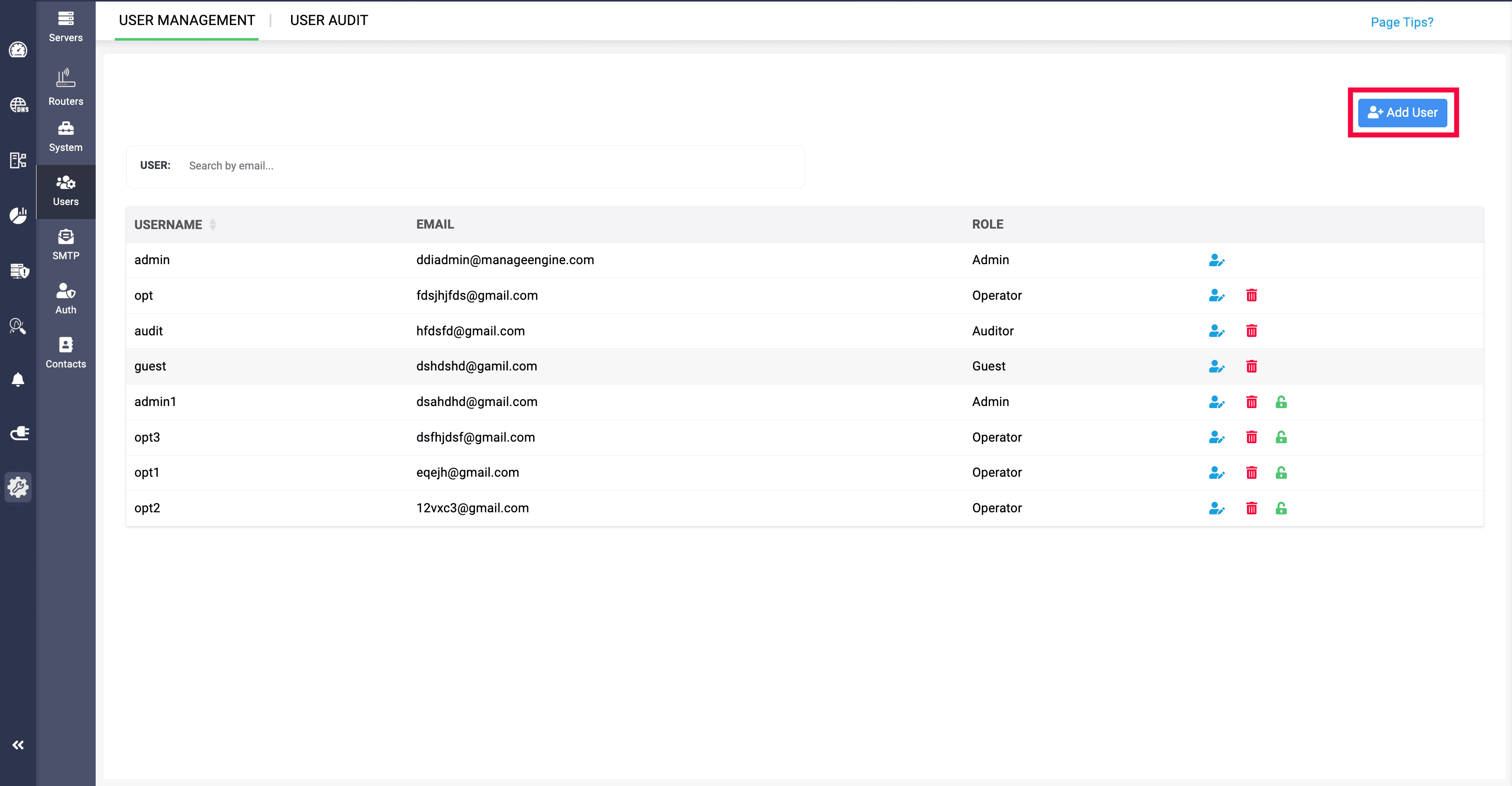Click the bell notifications icon
The width and height of the screenshot is (1512, 786).
point(18,379)
